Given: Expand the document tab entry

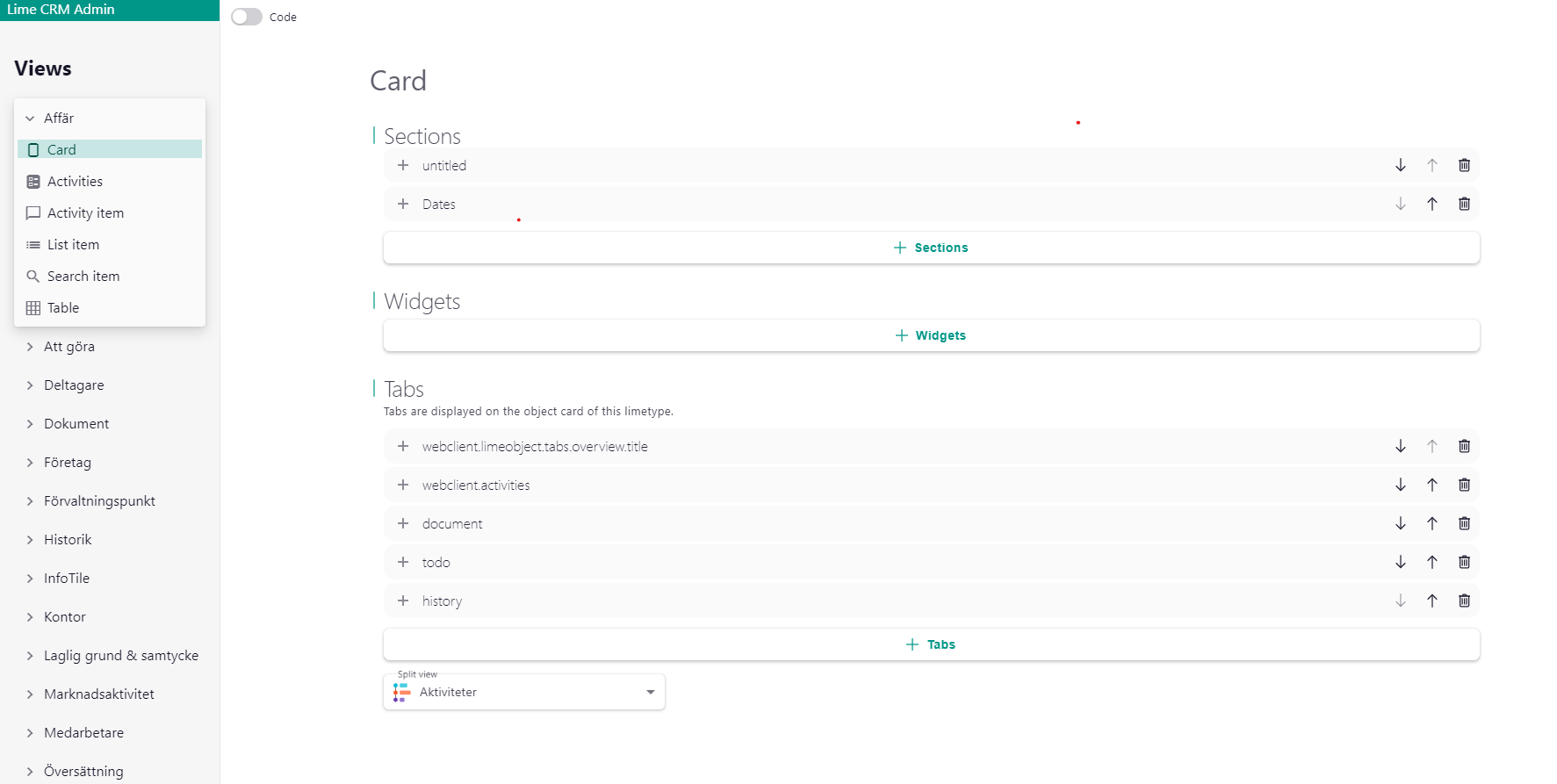Looking at the screenshot, I should [403, 523].
